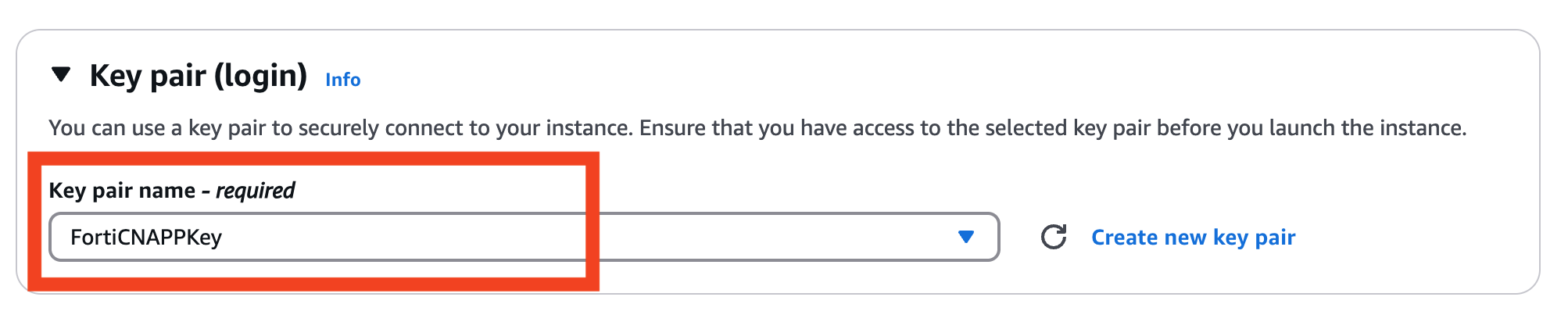Click the Key pair name - required label
The image size is (1568, 322).
[x=172, y=190]
